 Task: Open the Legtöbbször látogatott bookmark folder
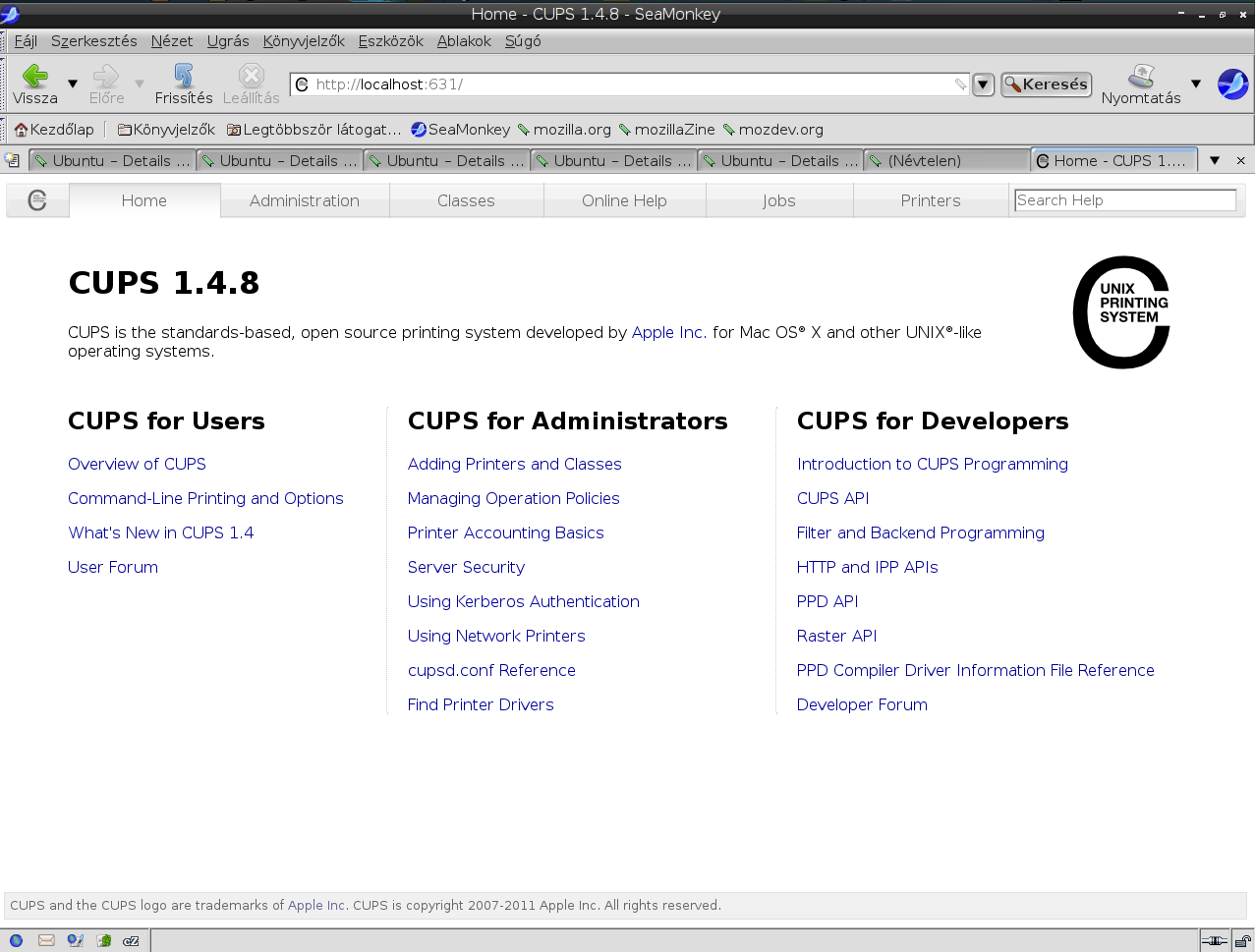tap(314, 130)
